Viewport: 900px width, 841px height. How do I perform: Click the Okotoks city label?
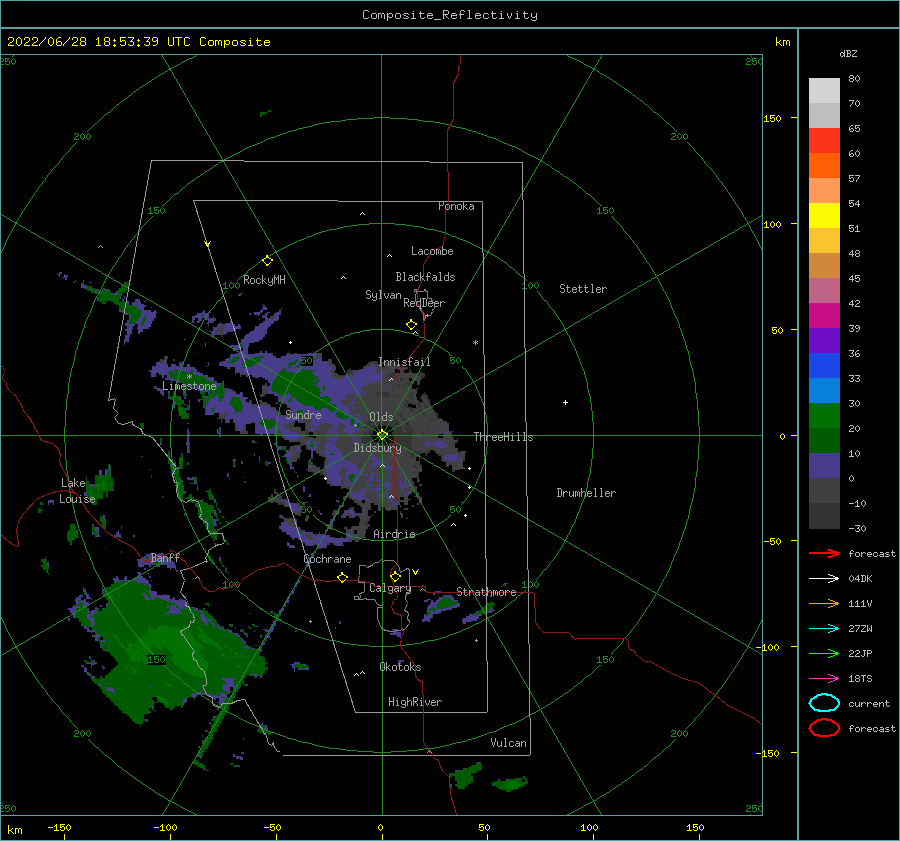(400, 667)
